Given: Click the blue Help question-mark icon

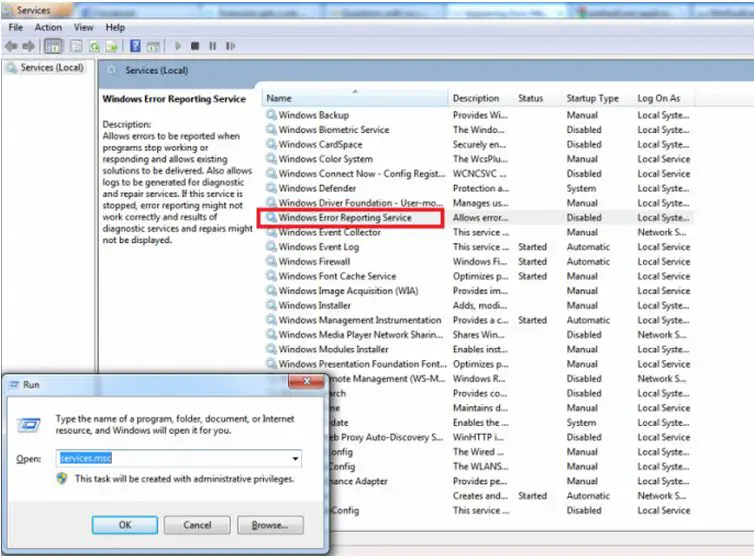Looking at the screenshot, I should coord(136,46).
